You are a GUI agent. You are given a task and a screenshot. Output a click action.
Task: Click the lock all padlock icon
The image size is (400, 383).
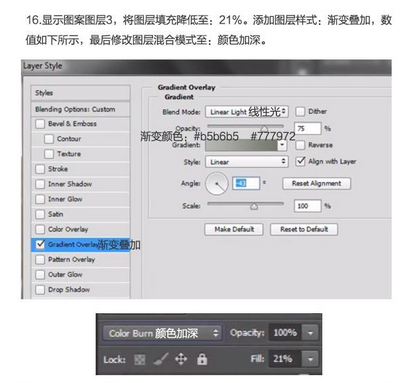202,359
